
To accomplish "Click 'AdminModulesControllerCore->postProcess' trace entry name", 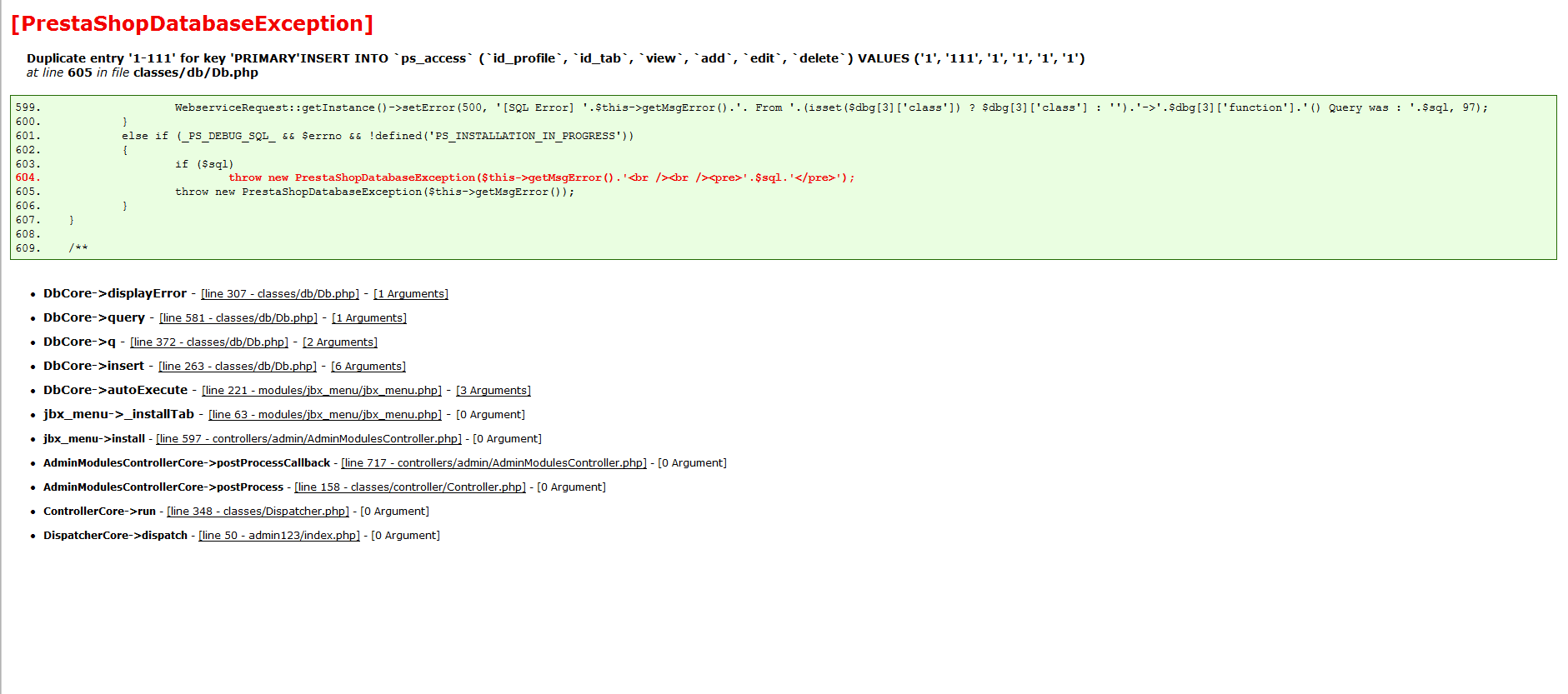I will coord(163,487).
